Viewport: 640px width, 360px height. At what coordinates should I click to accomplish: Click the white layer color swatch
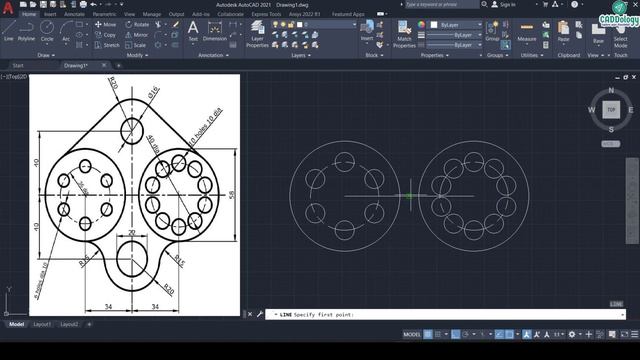coord(300,24)
